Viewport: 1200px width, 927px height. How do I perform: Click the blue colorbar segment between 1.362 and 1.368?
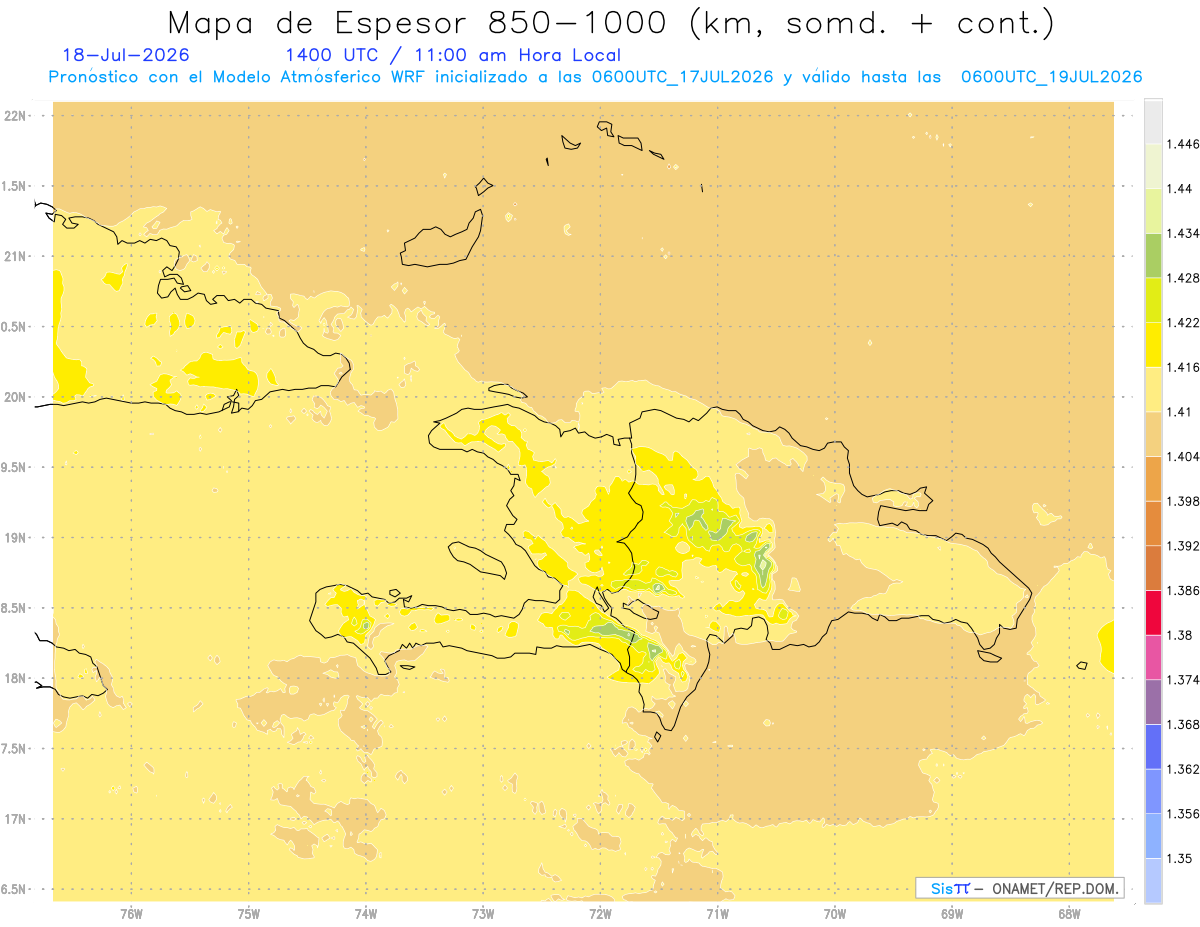[x=1153, y=746]
